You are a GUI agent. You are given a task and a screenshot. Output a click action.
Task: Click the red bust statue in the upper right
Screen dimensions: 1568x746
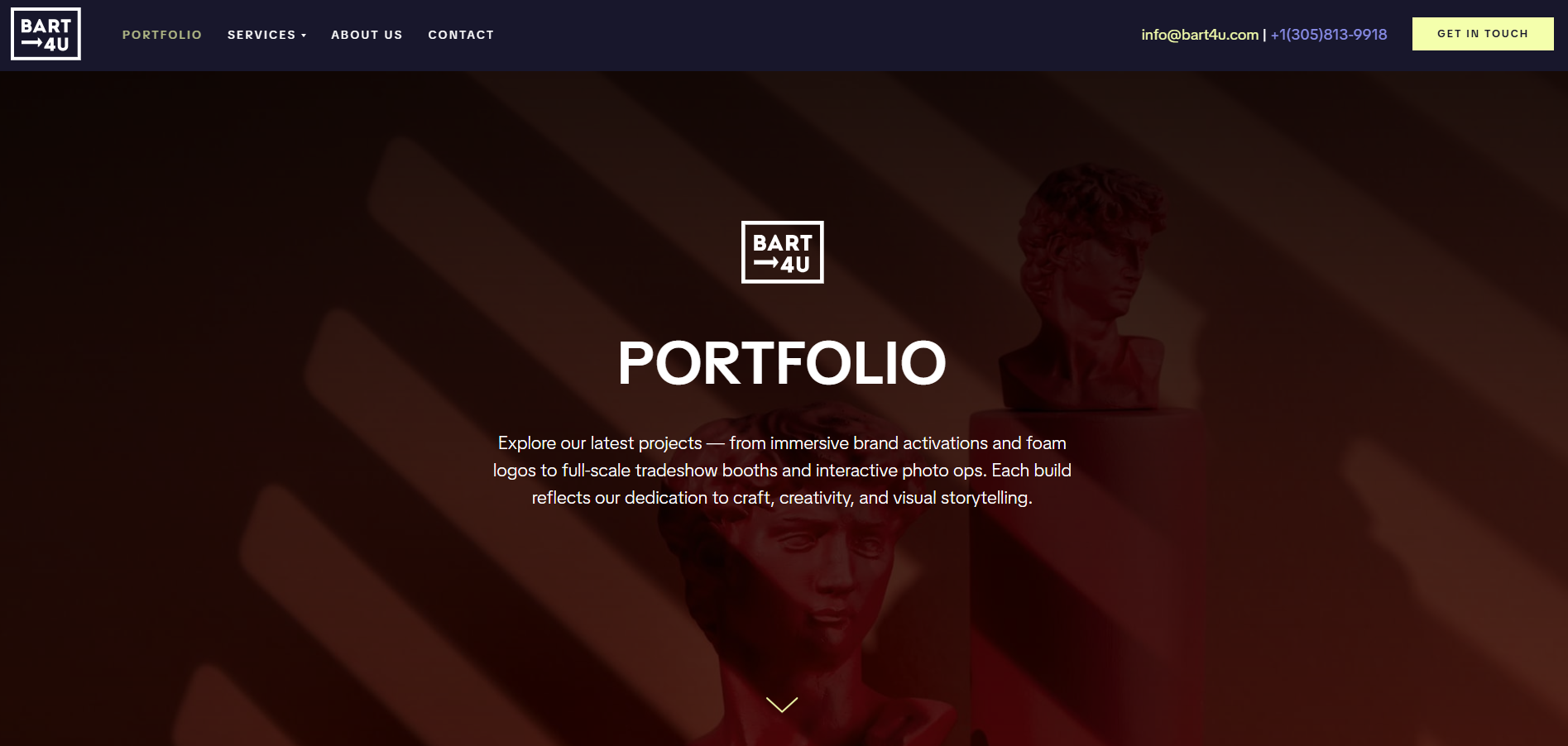click(x=1084, y=281)
